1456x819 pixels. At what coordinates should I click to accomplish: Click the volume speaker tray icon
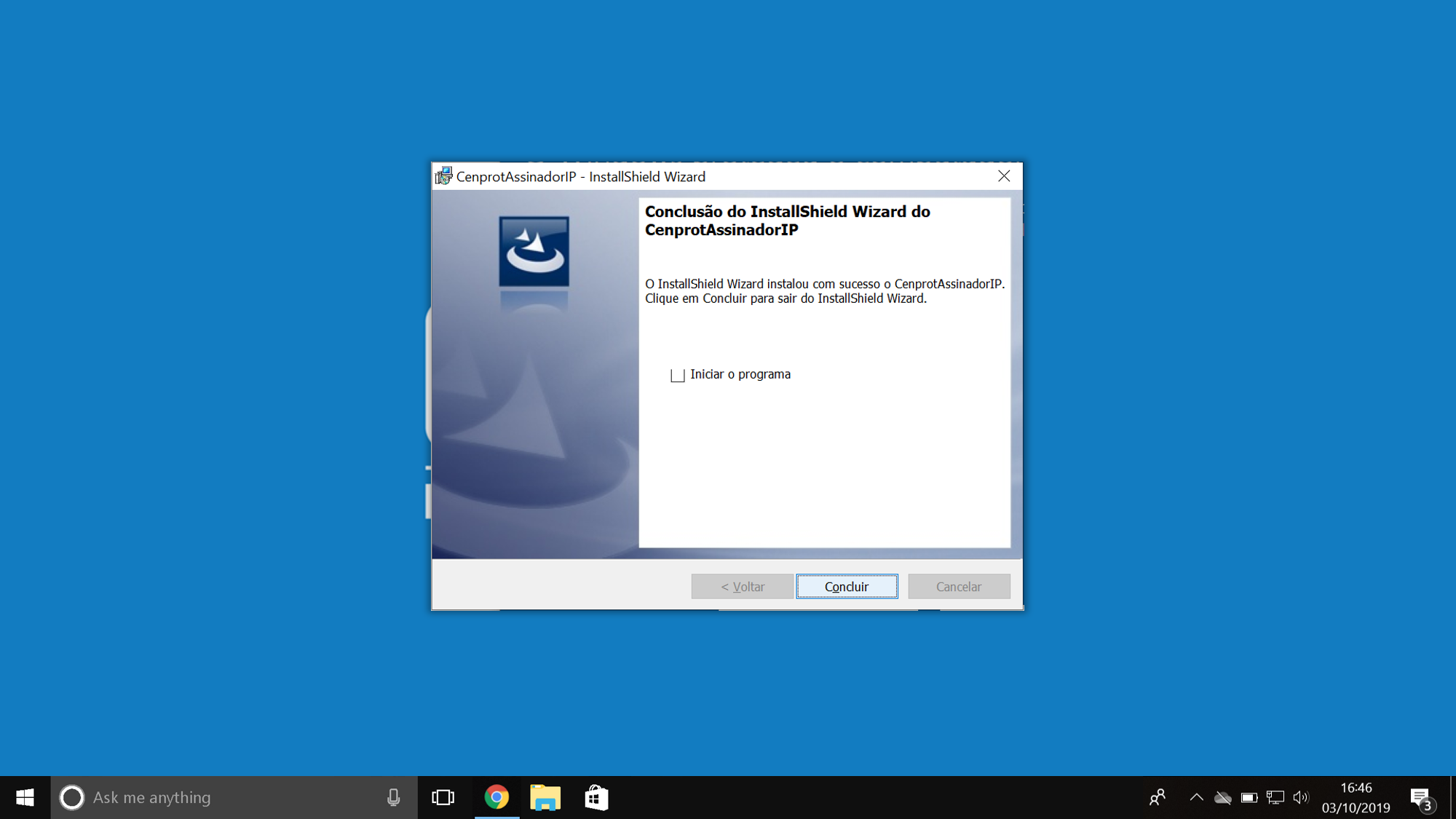coord(1301,798)
